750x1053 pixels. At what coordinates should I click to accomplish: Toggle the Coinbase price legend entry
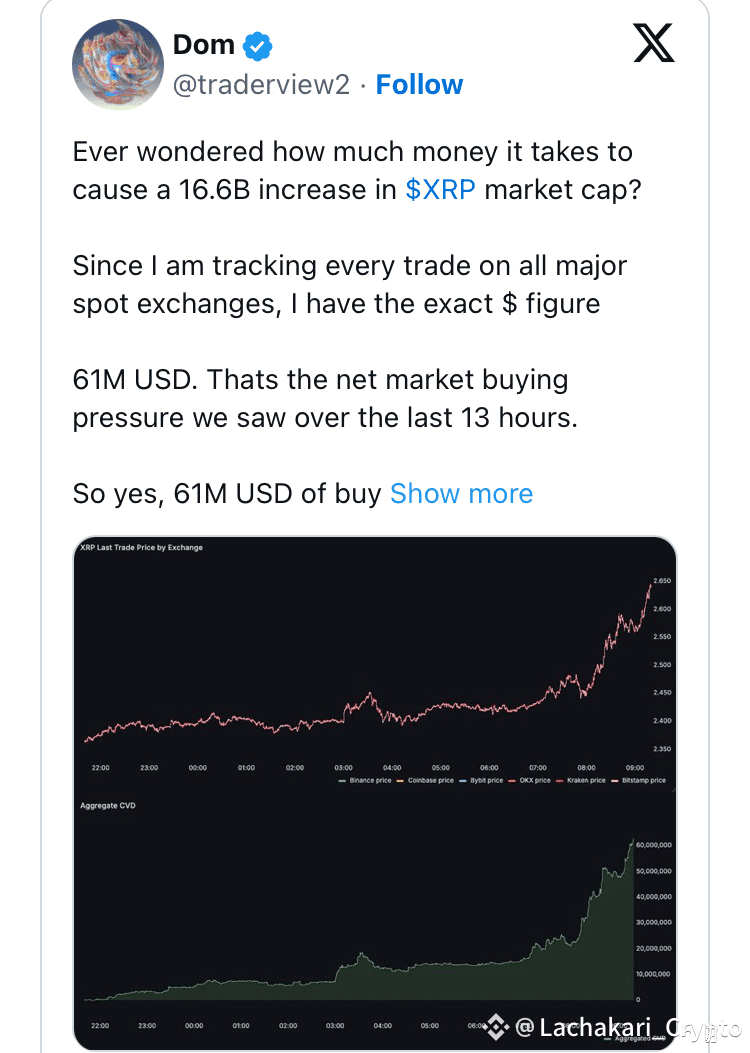426,780
